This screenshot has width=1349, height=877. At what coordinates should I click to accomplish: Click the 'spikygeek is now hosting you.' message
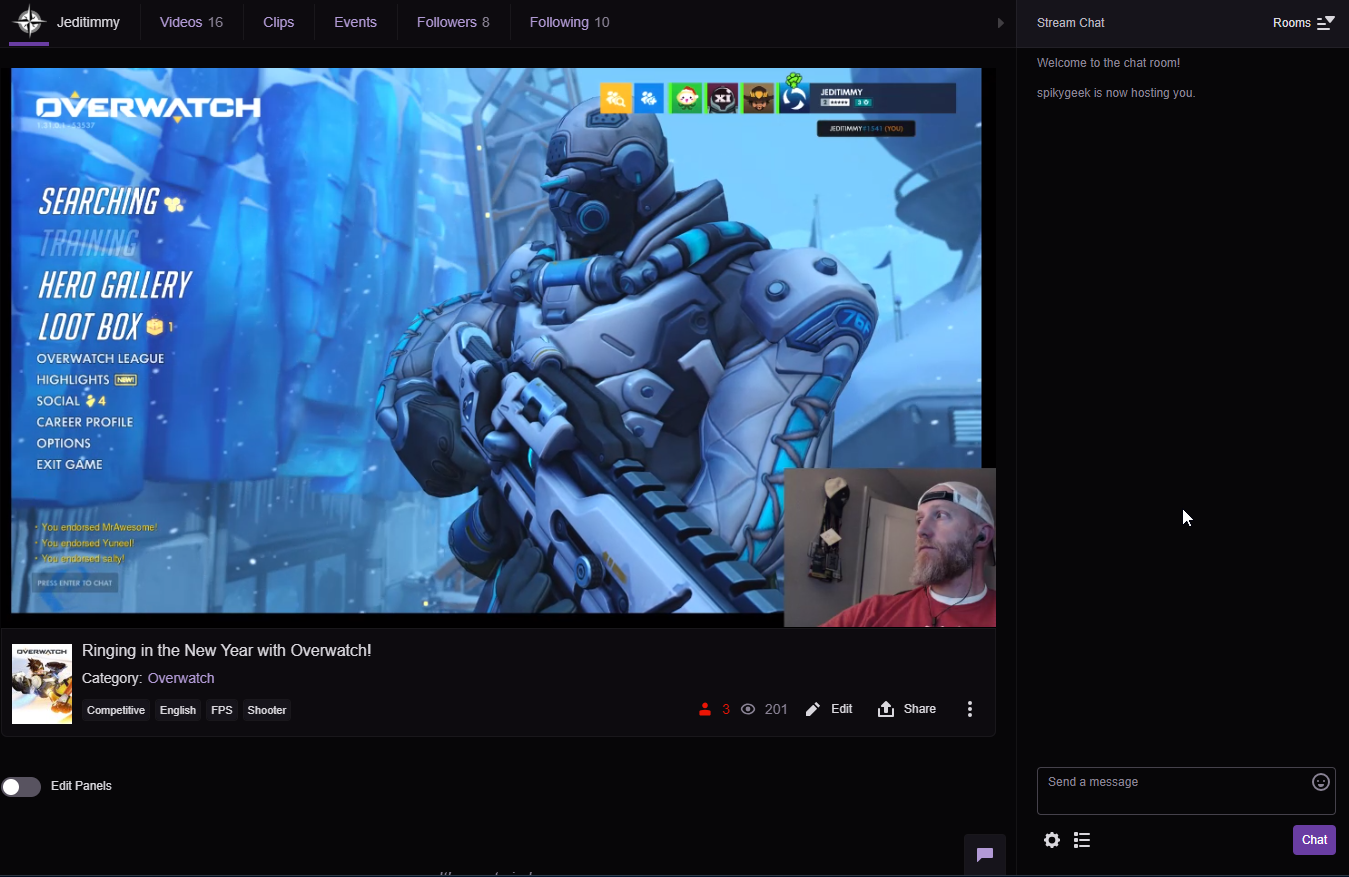click(1116, 93)
